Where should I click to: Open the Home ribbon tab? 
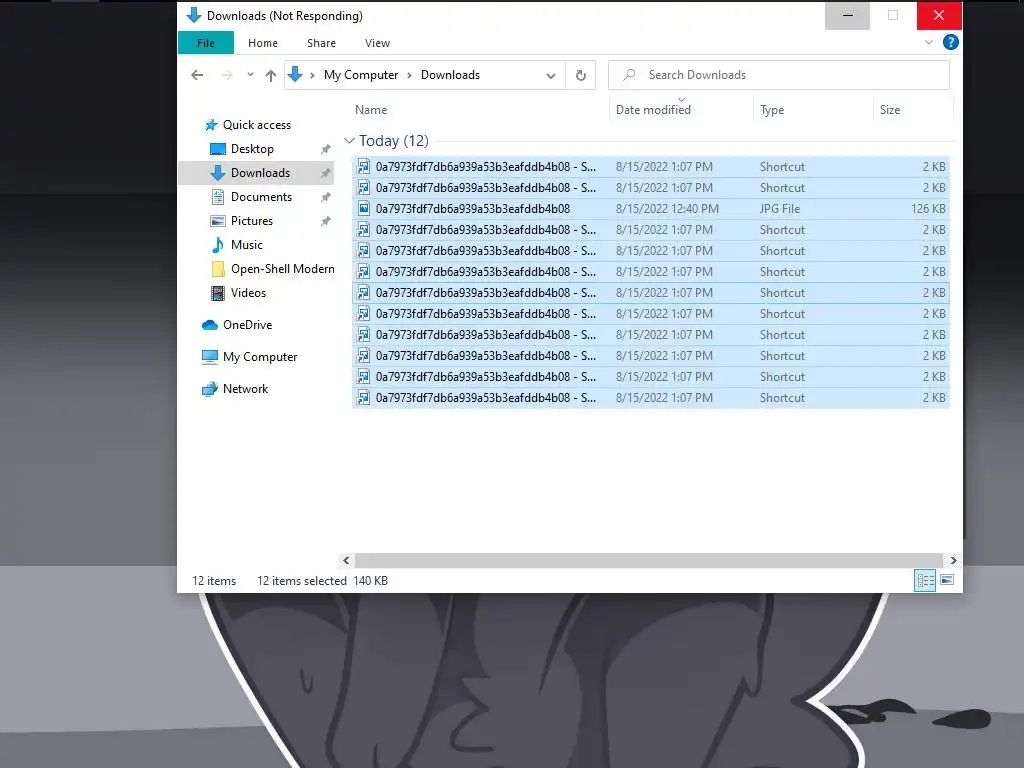tap(263, 43)
